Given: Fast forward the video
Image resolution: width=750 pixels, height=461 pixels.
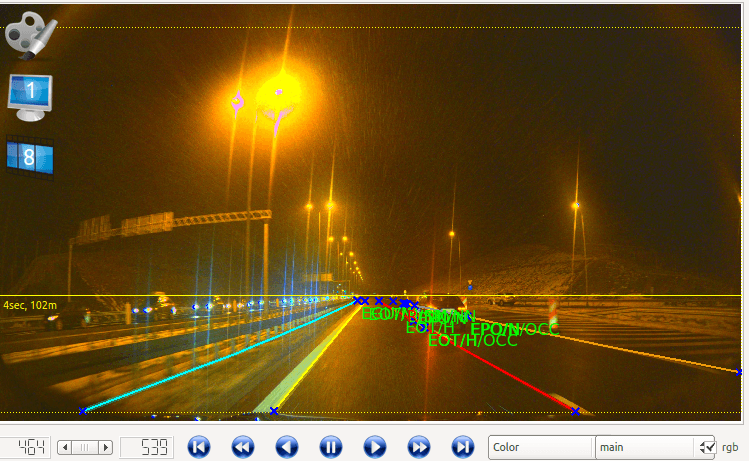Looking at the screenshot, I should click(x=419, y=447).
